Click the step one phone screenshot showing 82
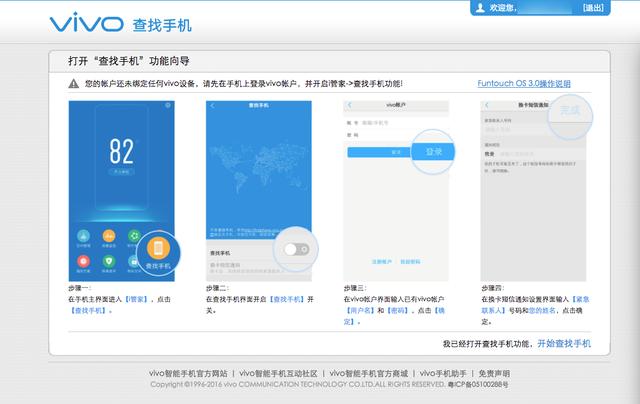The width and height of the screenshot is (640, 404). pyautogui.click(x=122, y=191)
